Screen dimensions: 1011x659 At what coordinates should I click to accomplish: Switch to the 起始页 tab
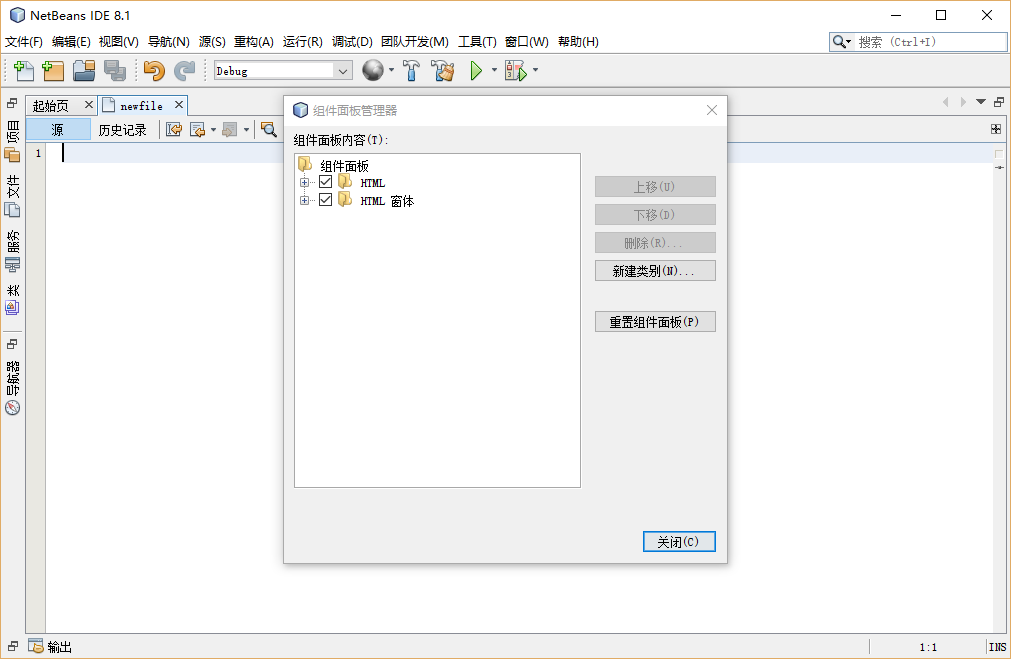tap(51, 105)
